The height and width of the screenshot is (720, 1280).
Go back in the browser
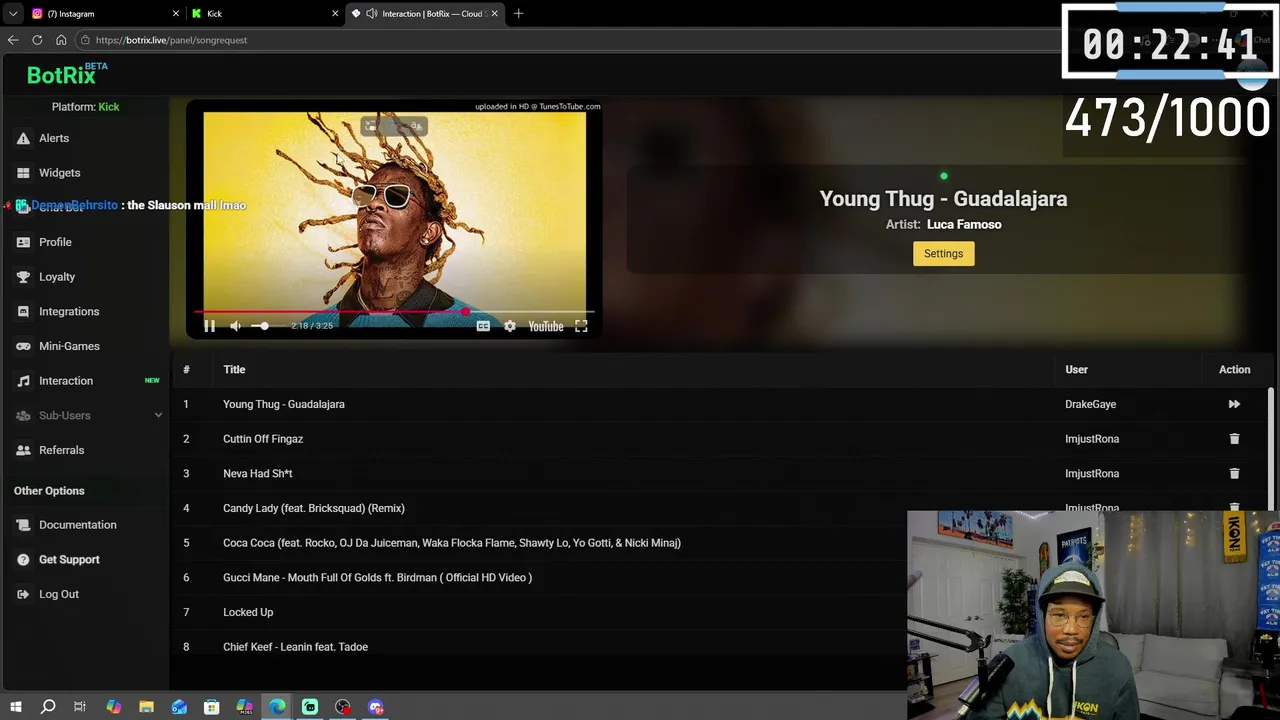[x=13, y=40]
